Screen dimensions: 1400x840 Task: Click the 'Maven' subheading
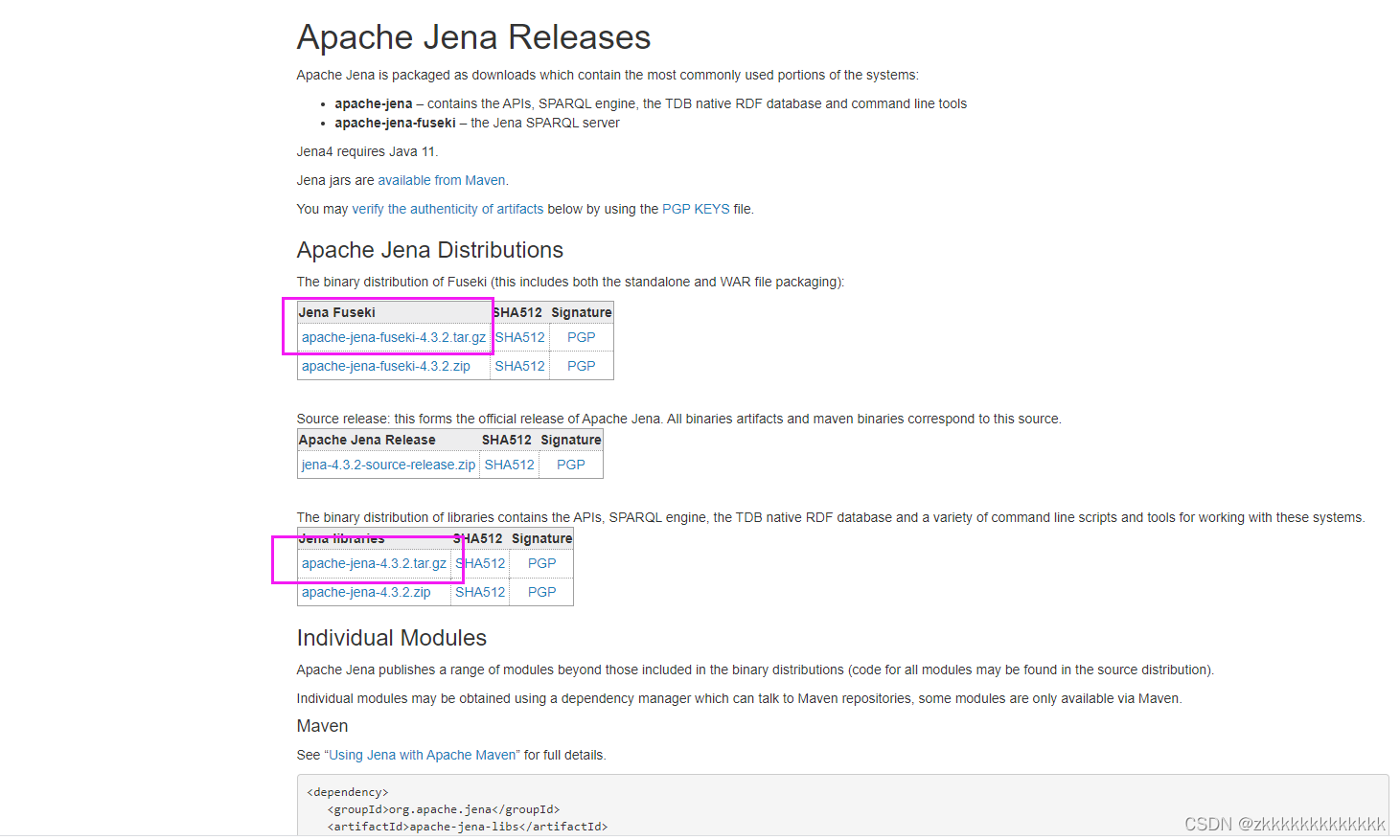pyautogui.click(x=322, y=726)
